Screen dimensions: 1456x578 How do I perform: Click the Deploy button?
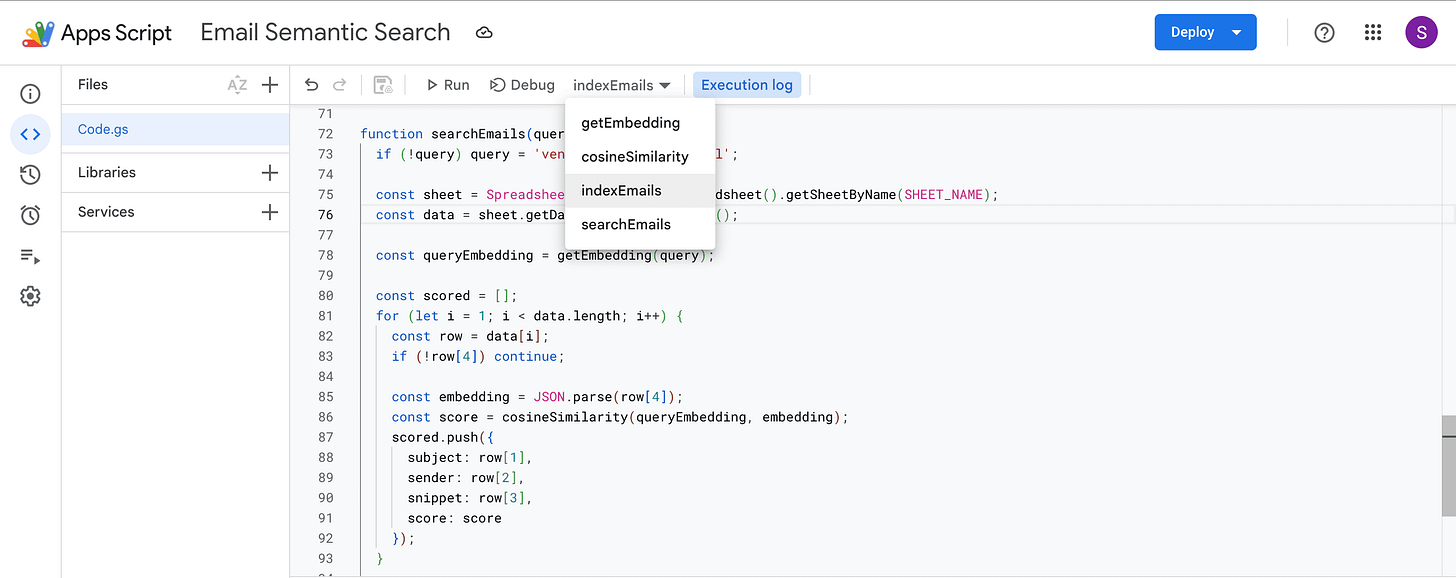(1192, 32)
